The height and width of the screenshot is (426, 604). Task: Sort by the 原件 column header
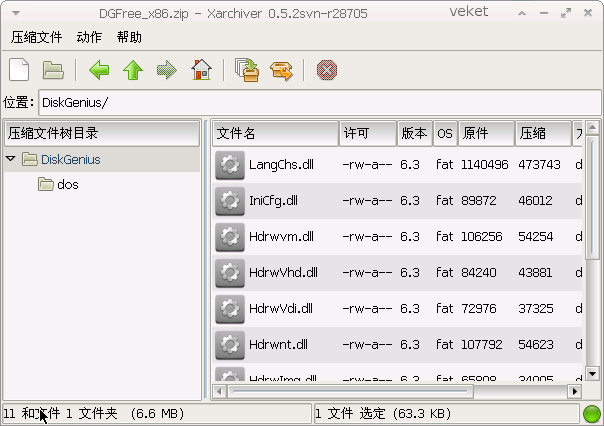tap(487, 133)
